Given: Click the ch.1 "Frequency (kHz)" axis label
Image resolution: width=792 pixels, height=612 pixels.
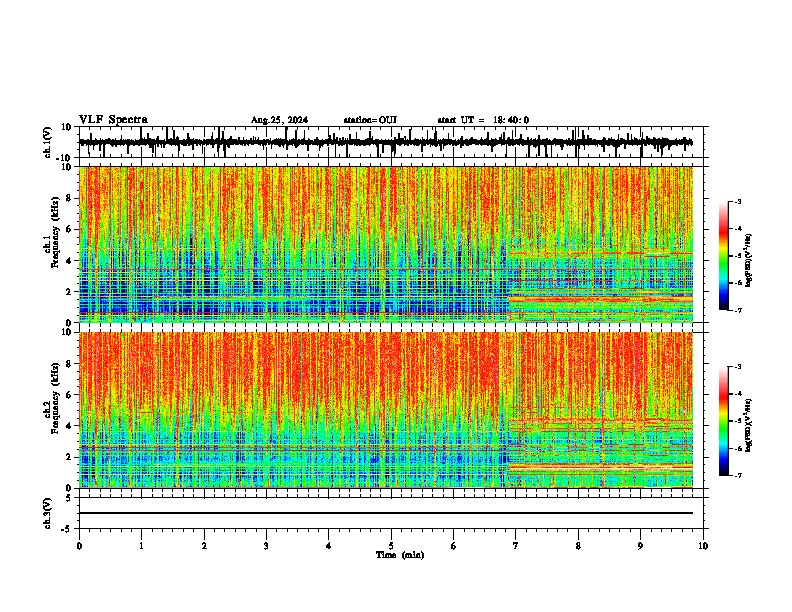Looking at the screenshot, I should click(x=56, y=233).
